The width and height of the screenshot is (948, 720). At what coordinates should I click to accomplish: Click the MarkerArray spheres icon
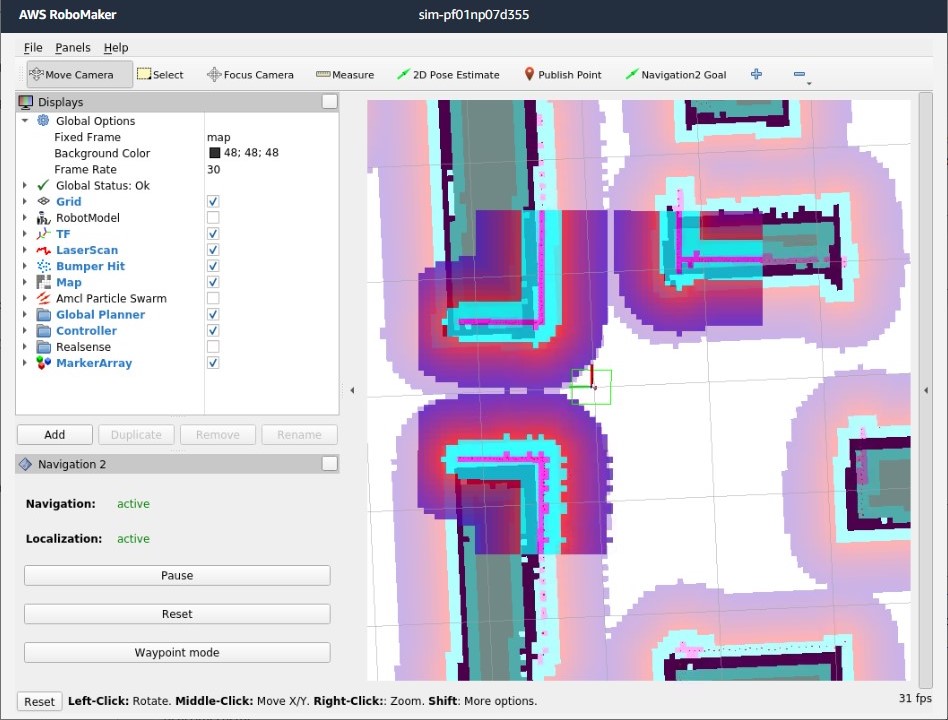(x=44, y=363)
